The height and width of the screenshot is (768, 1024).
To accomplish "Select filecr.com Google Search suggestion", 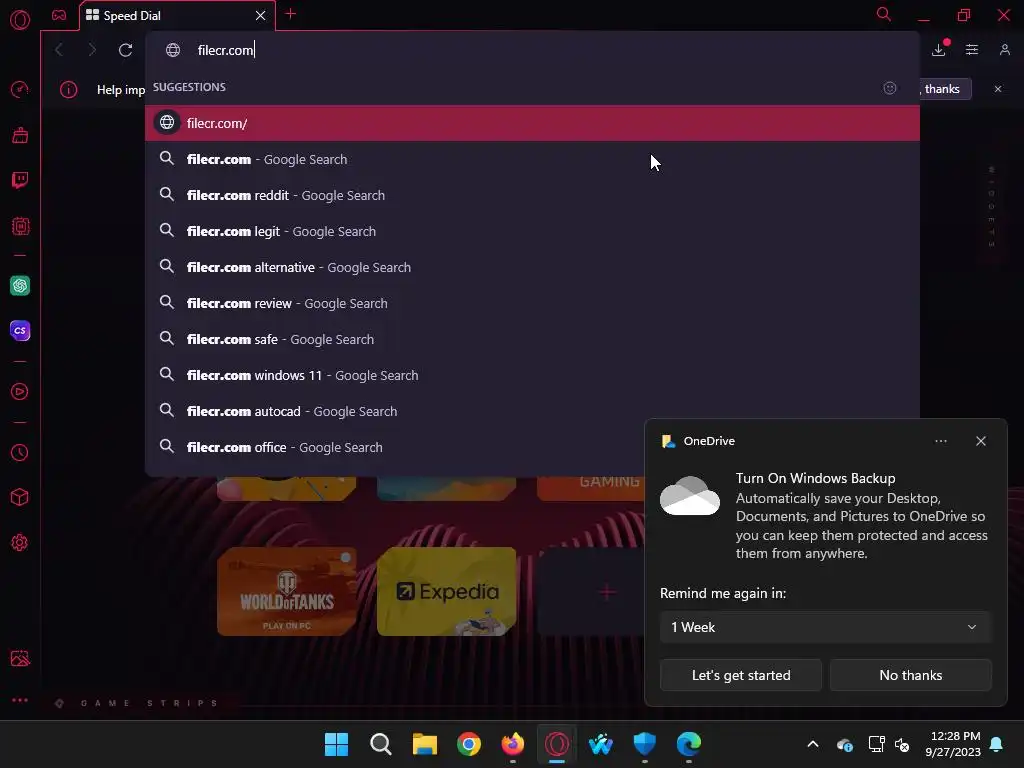I will pos(532,159).
